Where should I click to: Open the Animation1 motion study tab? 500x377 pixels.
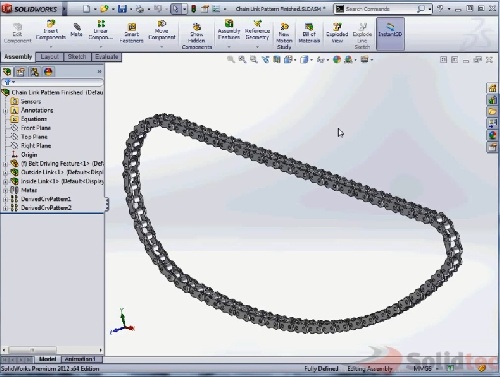pos(80,359)
